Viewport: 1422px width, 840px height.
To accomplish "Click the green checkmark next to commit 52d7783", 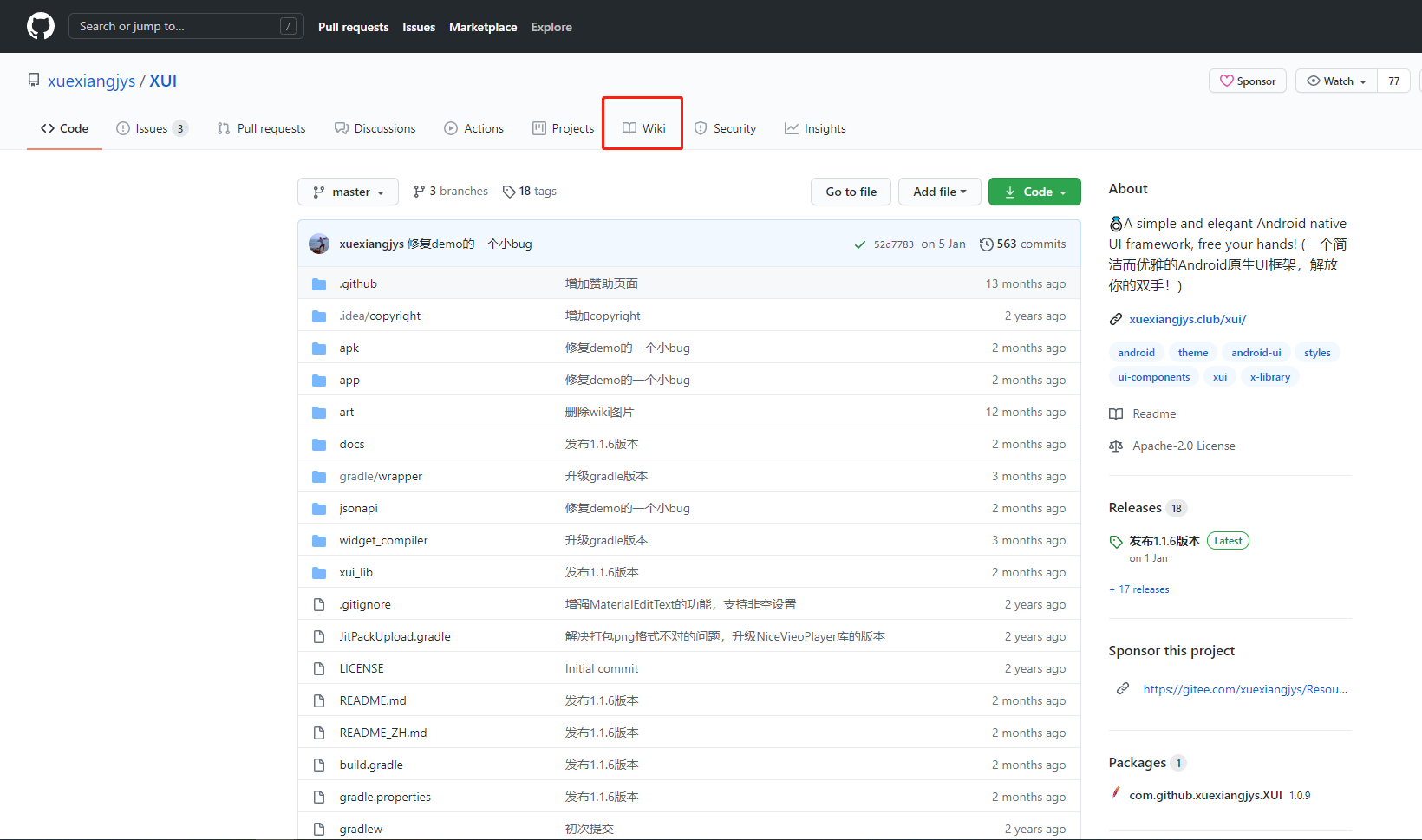I will pos(859,244).
